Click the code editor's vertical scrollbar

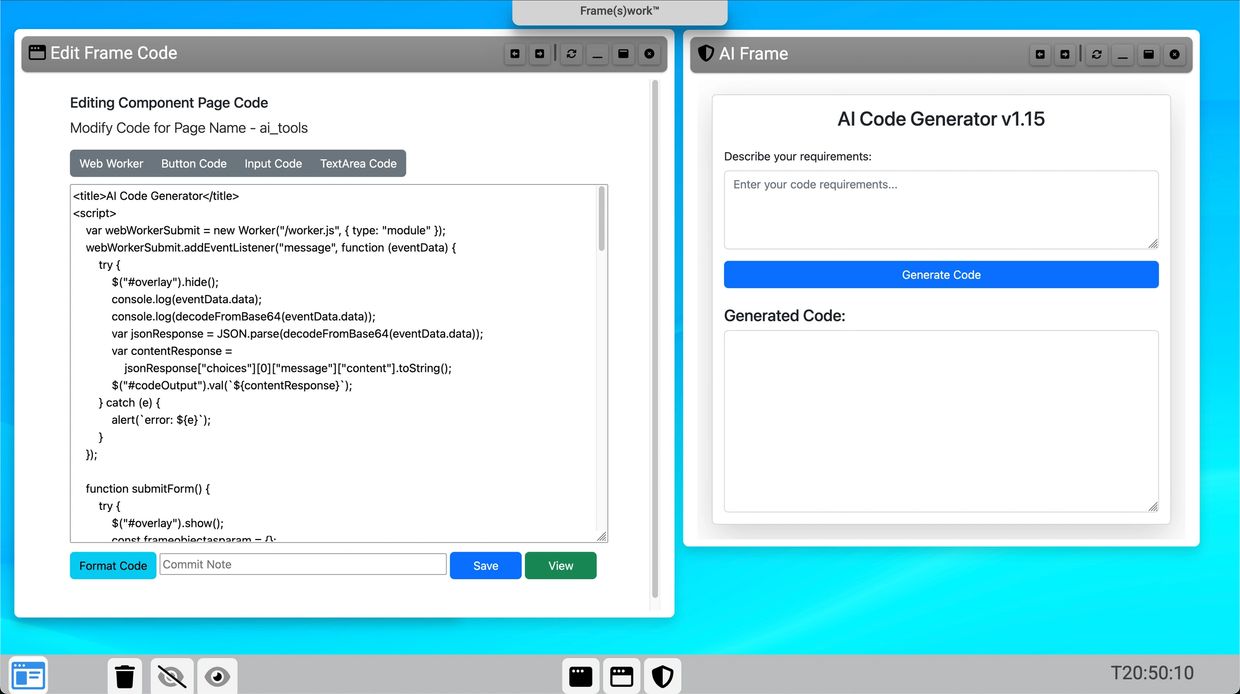coord(601,220)
